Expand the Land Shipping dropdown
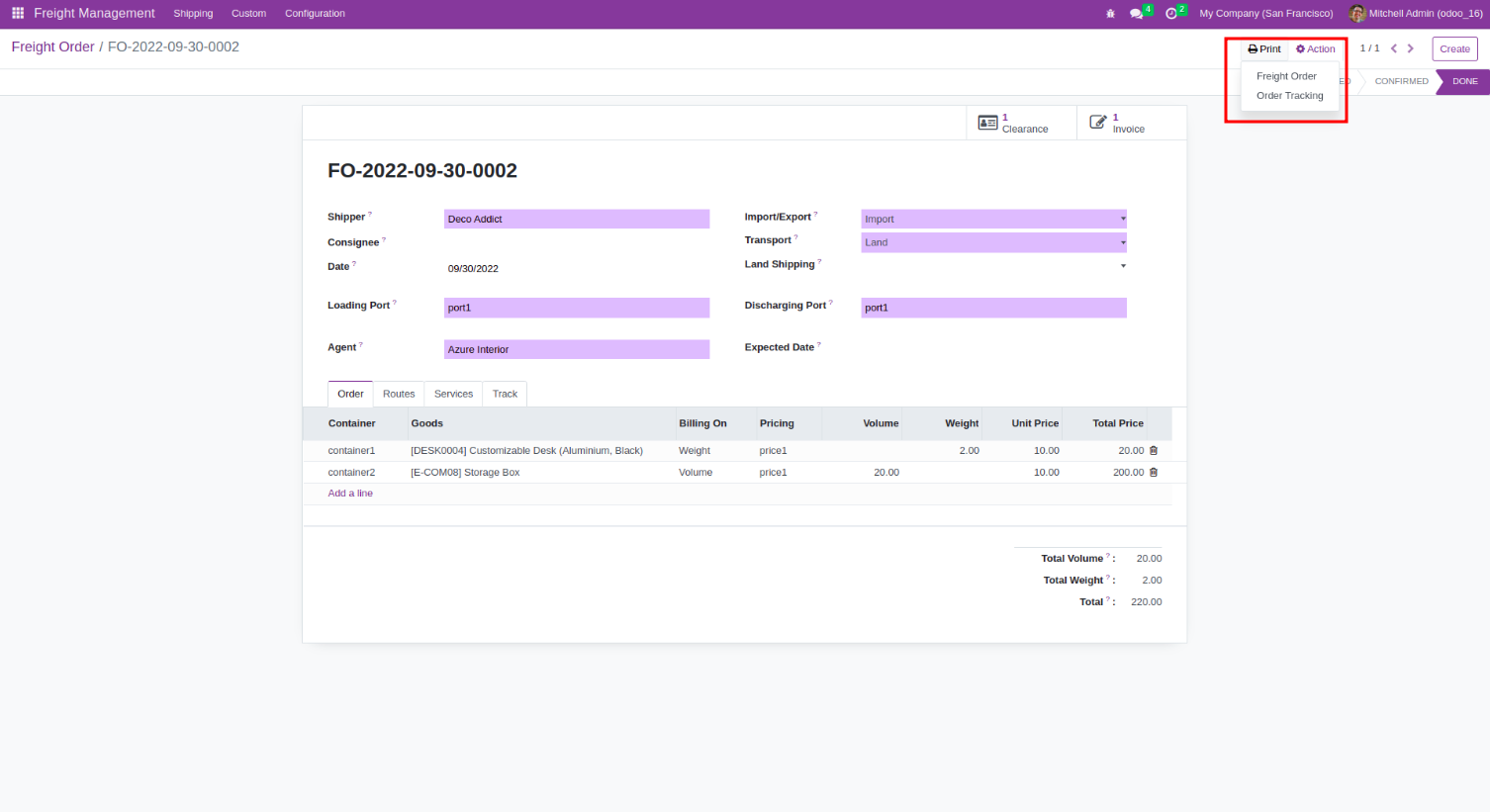The image size is (1490, 812). (1122, 266)
